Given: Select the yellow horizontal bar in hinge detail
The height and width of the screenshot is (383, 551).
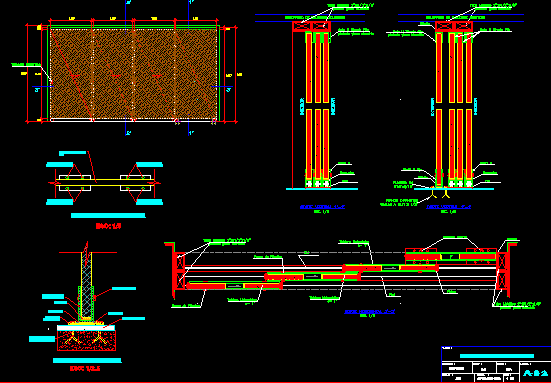Looking at the screenshot, I should [105, 183].
